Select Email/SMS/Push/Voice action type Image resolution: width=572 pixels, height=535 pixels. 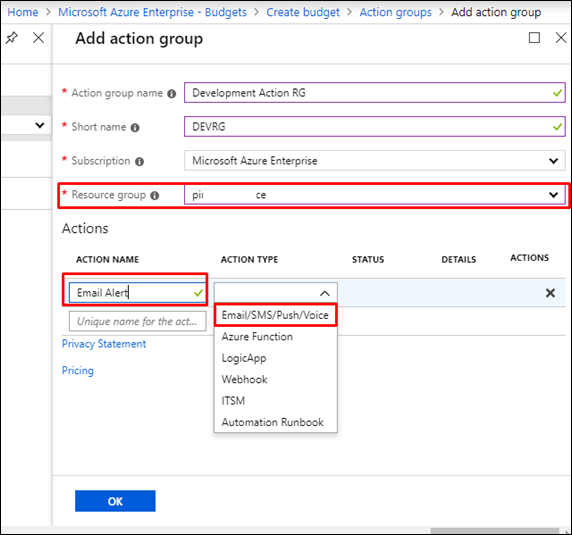(275, 315)
